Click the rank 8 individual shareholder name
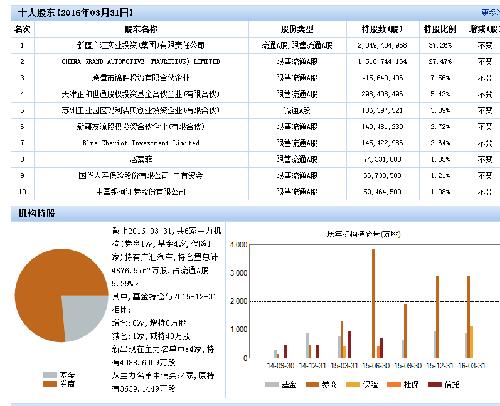The height and width of the screenshot is (406, 500). [141, 159]
